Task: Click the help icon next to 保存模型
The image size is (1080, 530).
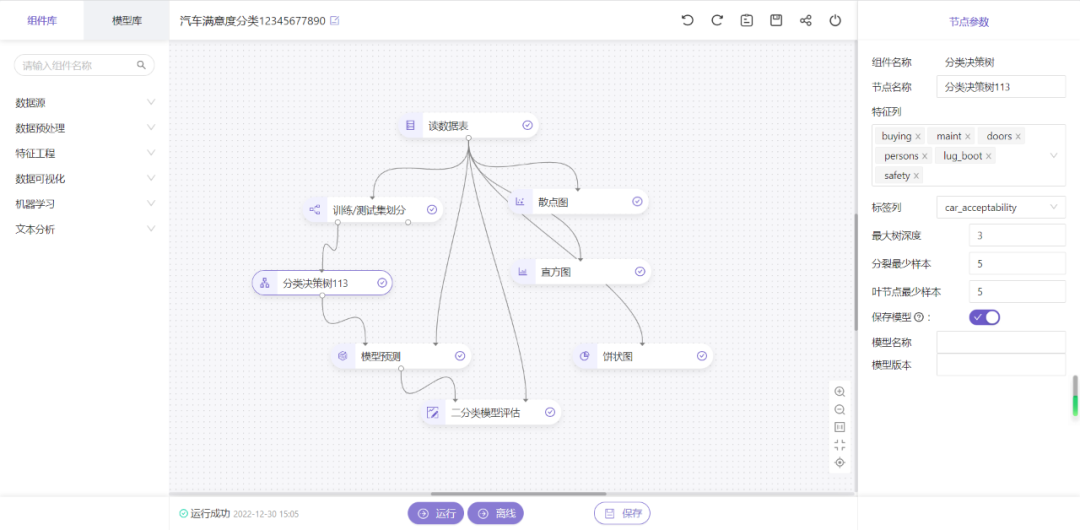Action: pyautogui.click(x=917, y=318)
